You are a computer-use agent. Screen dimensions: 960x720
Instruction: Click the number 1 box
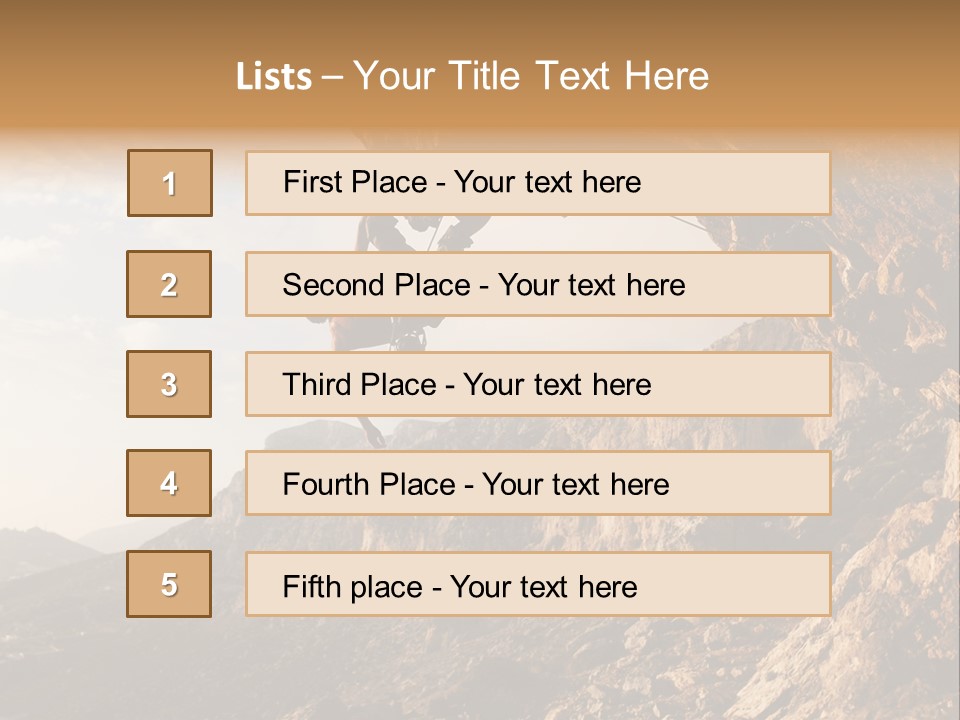point(170,183)
